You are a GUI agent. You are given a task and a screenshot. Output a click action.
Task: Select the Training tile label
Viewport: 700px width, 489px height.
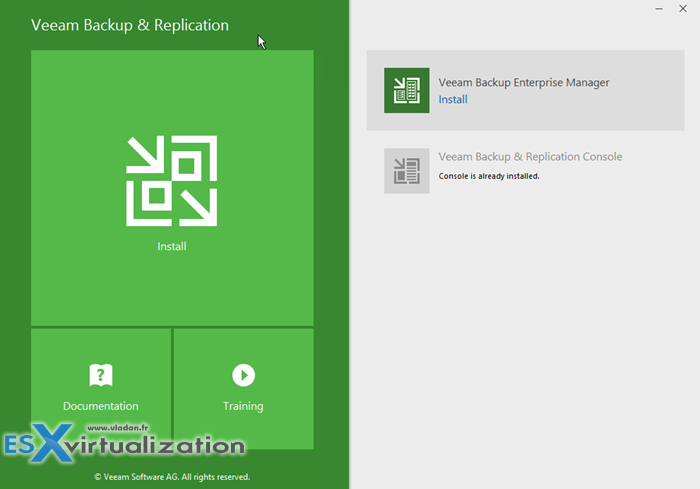coord(243,406)
